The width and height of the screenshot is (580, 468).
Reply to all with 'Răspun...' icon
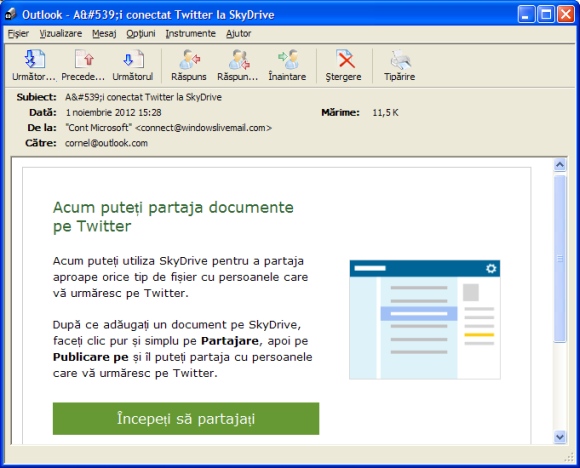(x=239, y=59)
